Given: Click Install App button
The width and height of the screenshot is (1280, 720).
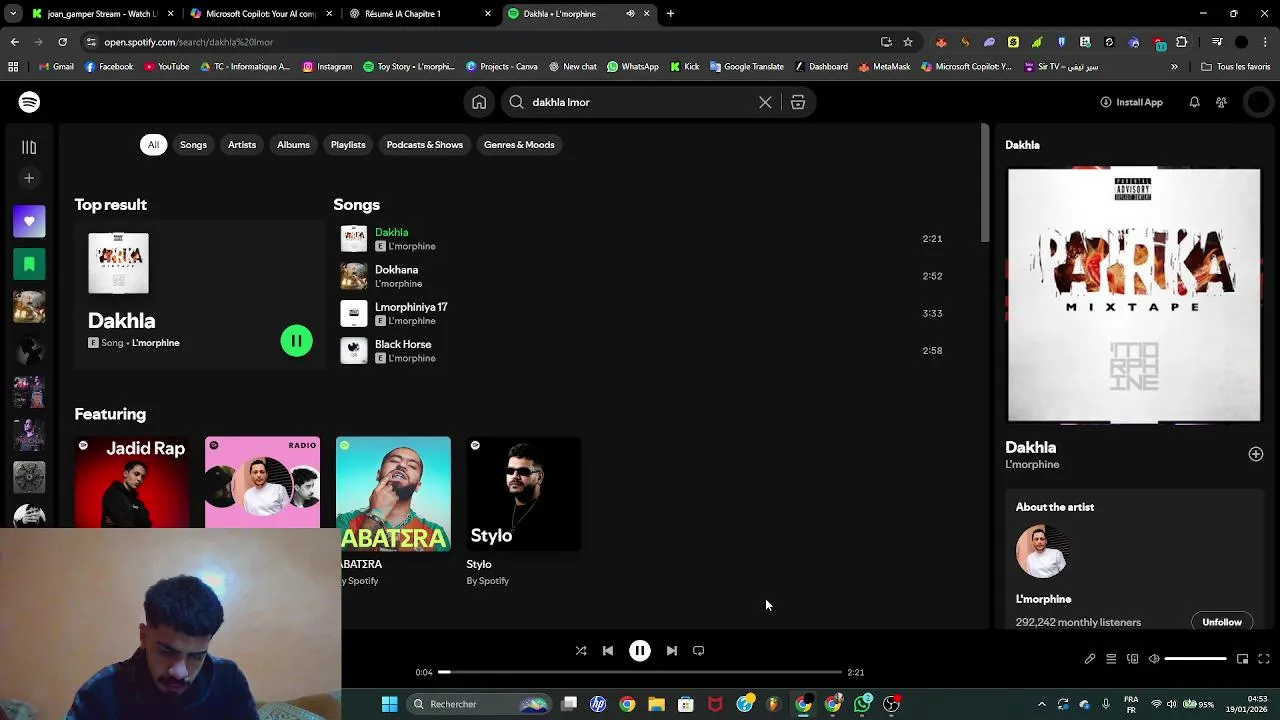Looking at the screenshot, I should click(1131, 102).
